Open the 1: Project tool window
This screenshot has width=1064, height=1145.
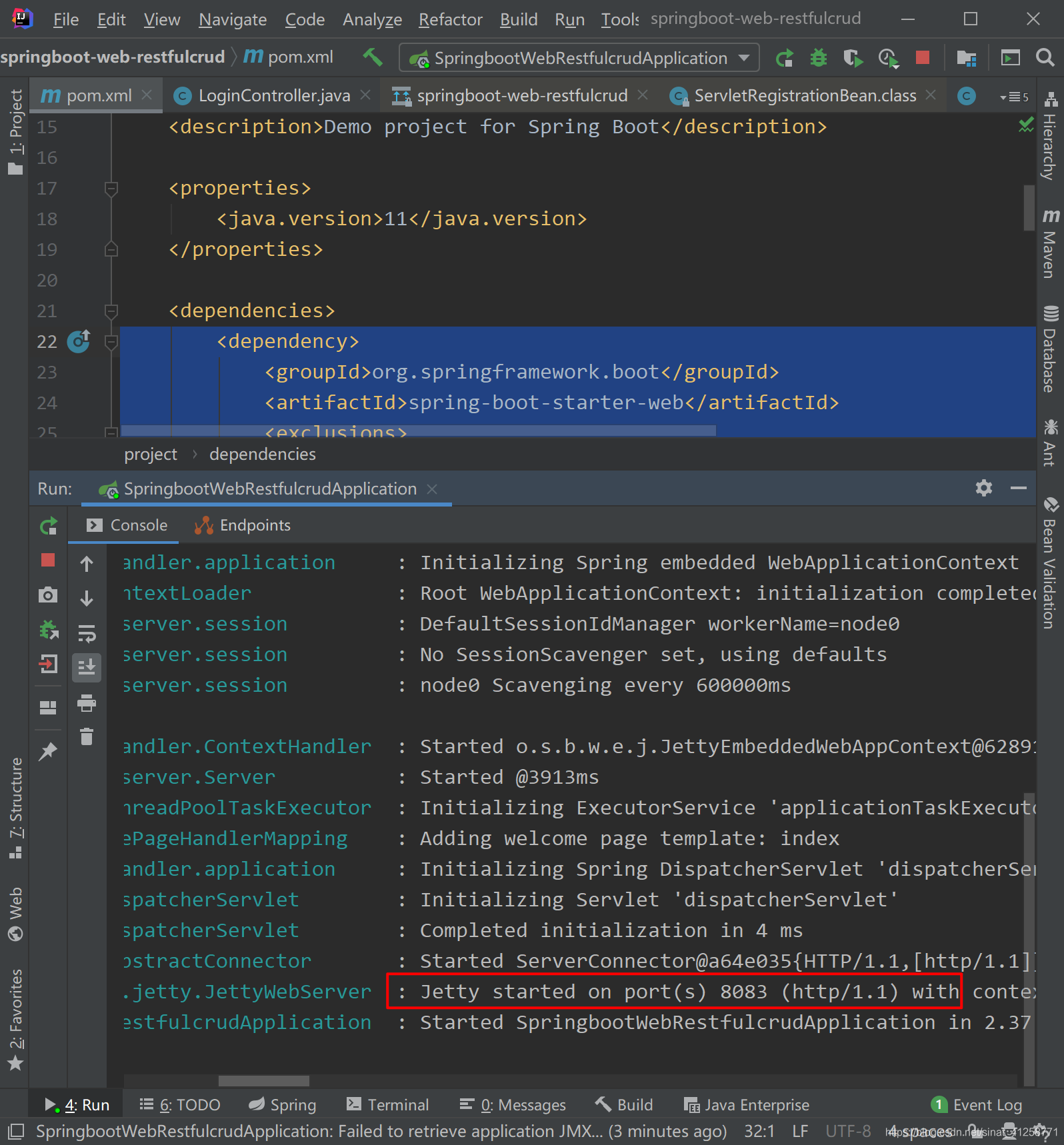pos(16,133)
